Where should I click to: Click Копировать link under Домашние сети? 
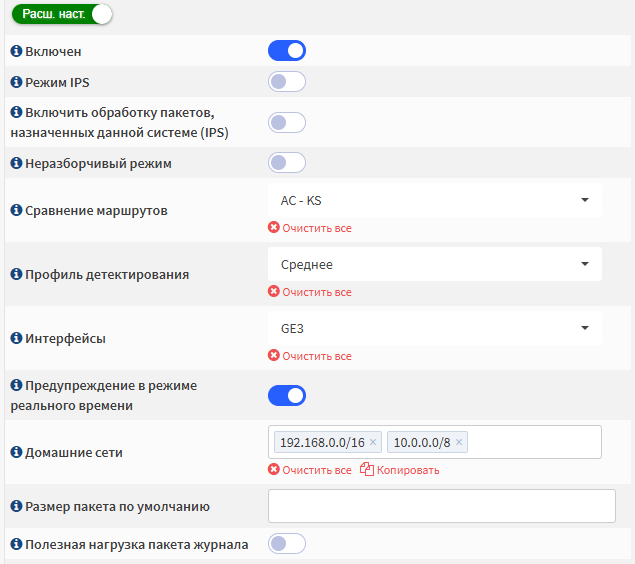click(x=400, y=470)
